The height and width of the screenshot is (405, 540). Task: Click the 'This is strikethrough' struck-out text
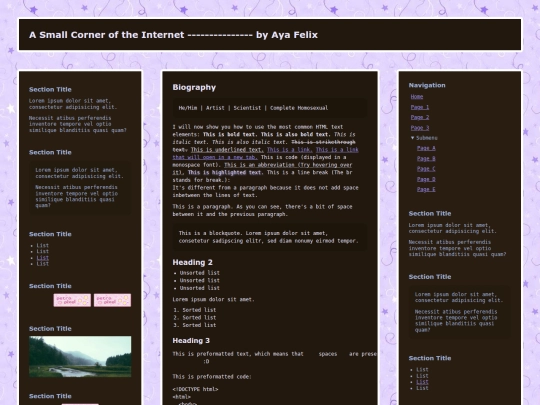click(323, 142)
